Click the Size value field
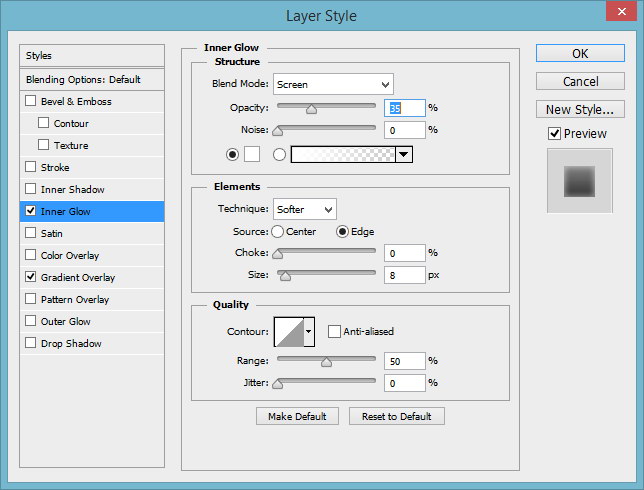This screenshot has height=490, width=644. tap(405, 275)
